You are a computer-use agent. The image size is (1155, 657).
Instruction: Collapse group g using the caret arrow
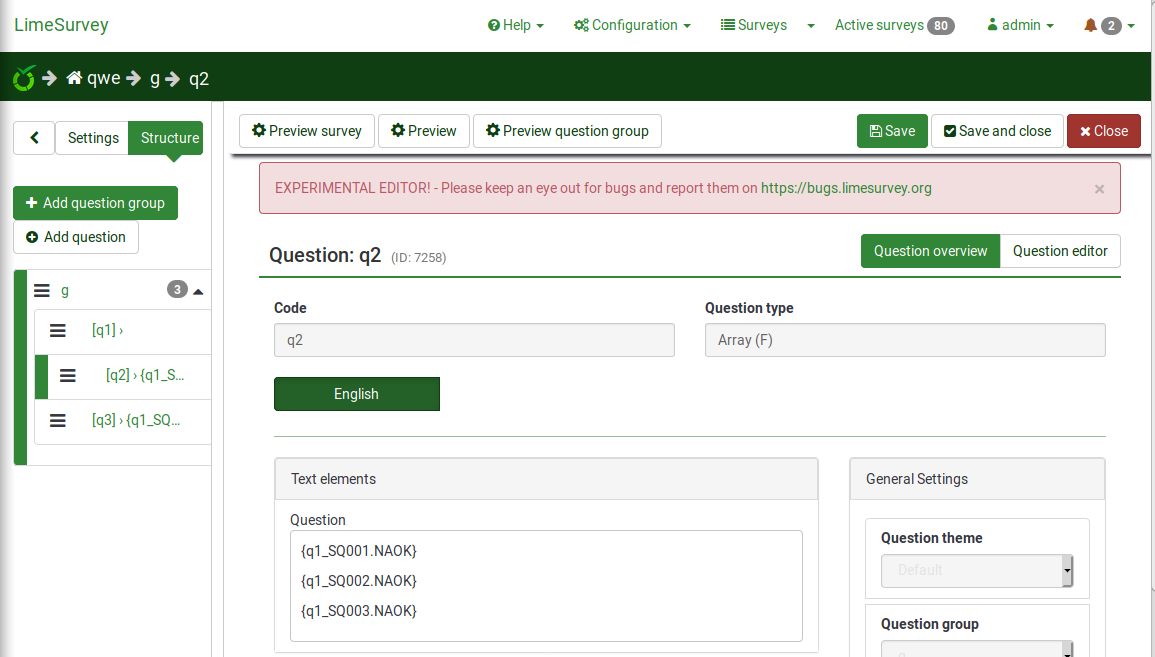coord(198,292)
